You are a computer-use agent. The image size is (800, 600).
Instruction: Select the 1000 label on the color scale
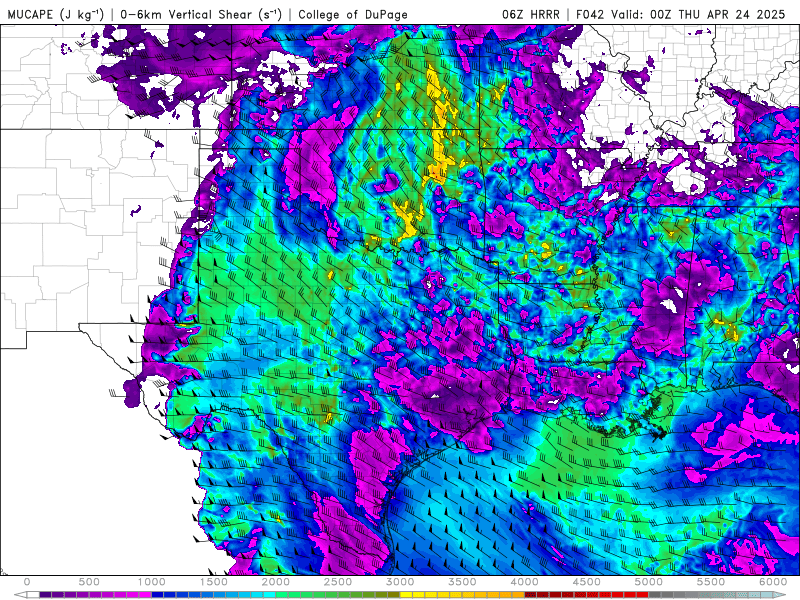point(152,582)
